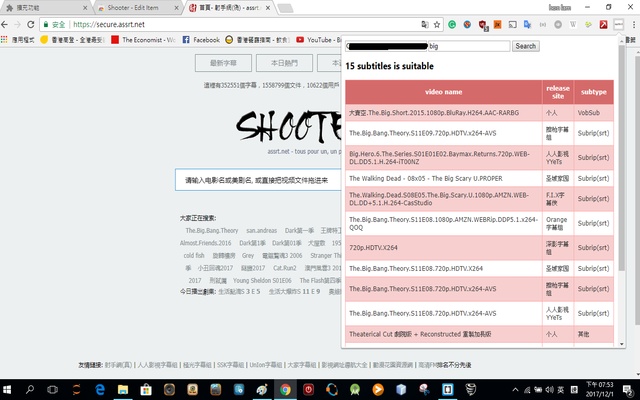Click the Search button in the popup
Image resolution: width=640 pixels, height=400 pixels.
[525, 46]
